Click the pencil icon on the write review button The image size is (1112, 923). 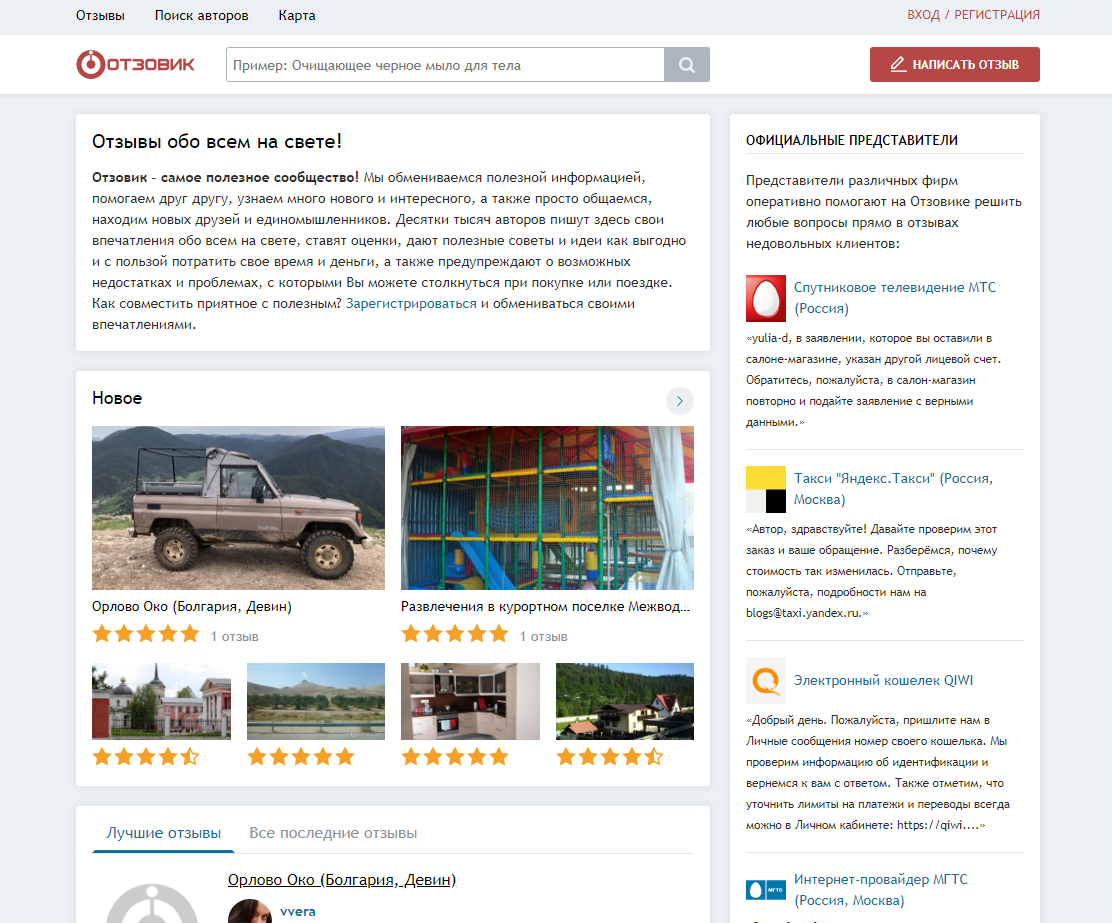coord(897,64)
